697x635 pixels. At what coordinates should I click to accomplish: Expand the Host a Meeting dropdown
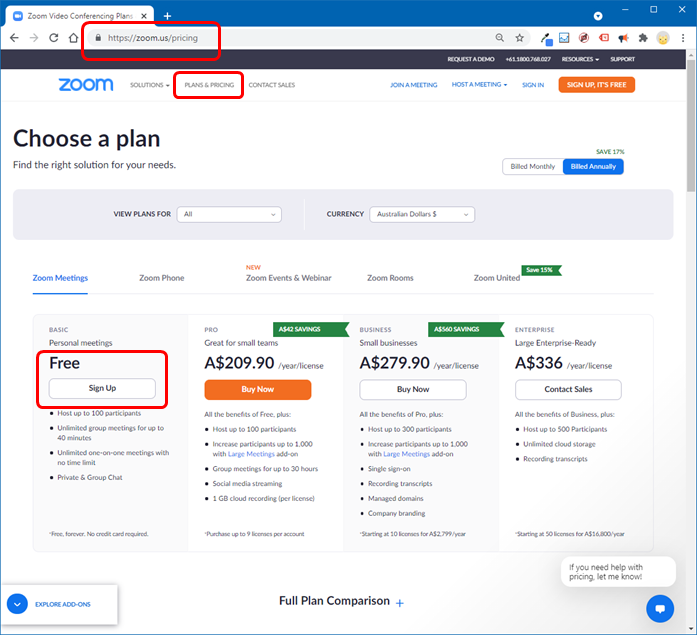click(479, 84)
